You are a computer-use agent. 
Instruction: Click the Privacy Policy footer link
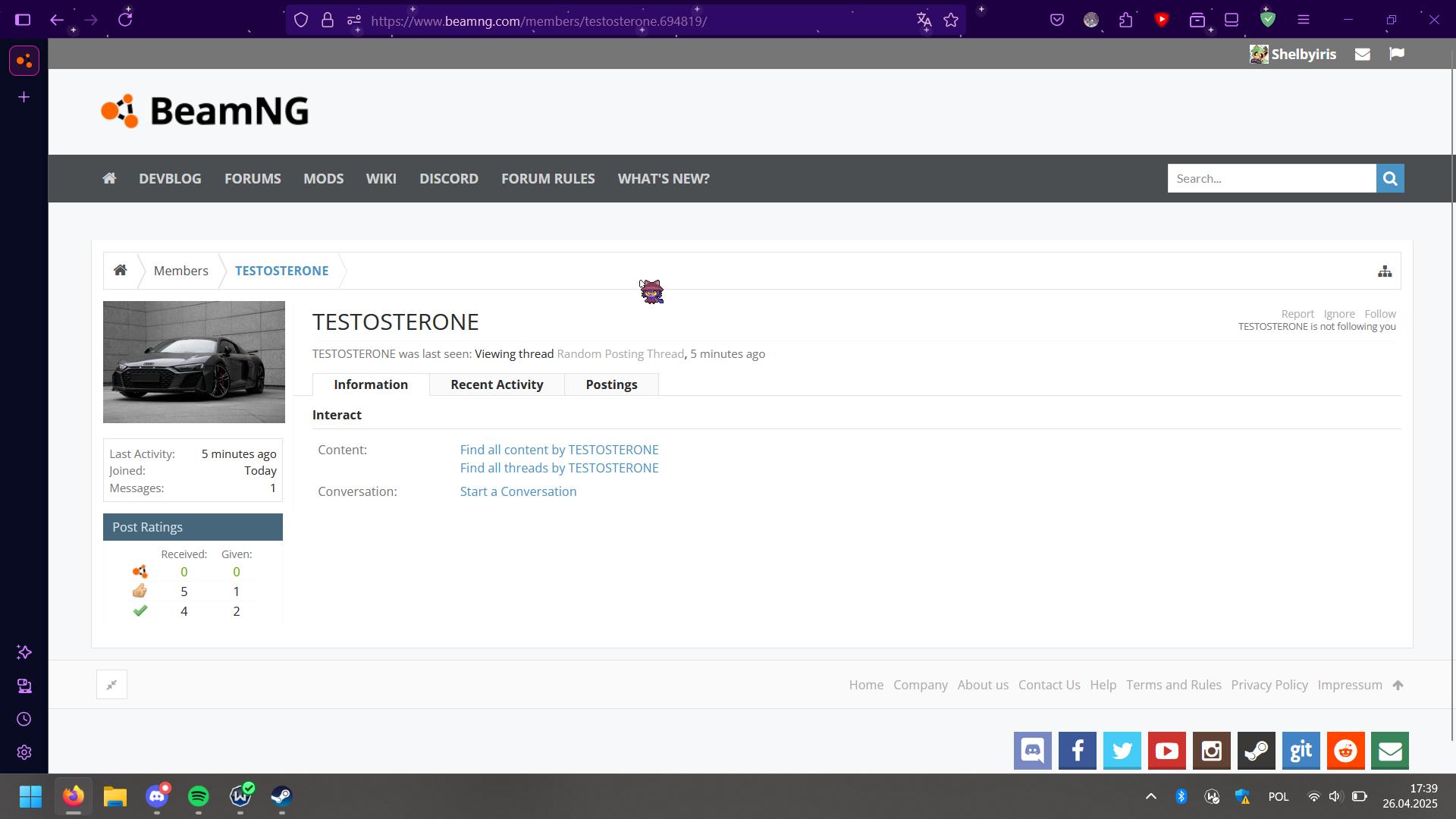[x=1269, y=685]
